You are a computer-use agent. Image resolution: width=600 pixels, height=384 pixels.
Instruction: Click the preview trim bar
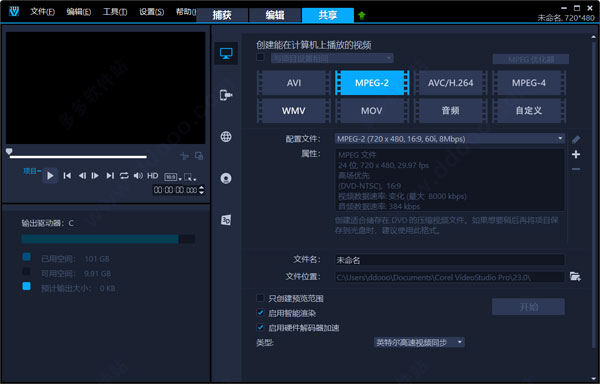(78, 157)
